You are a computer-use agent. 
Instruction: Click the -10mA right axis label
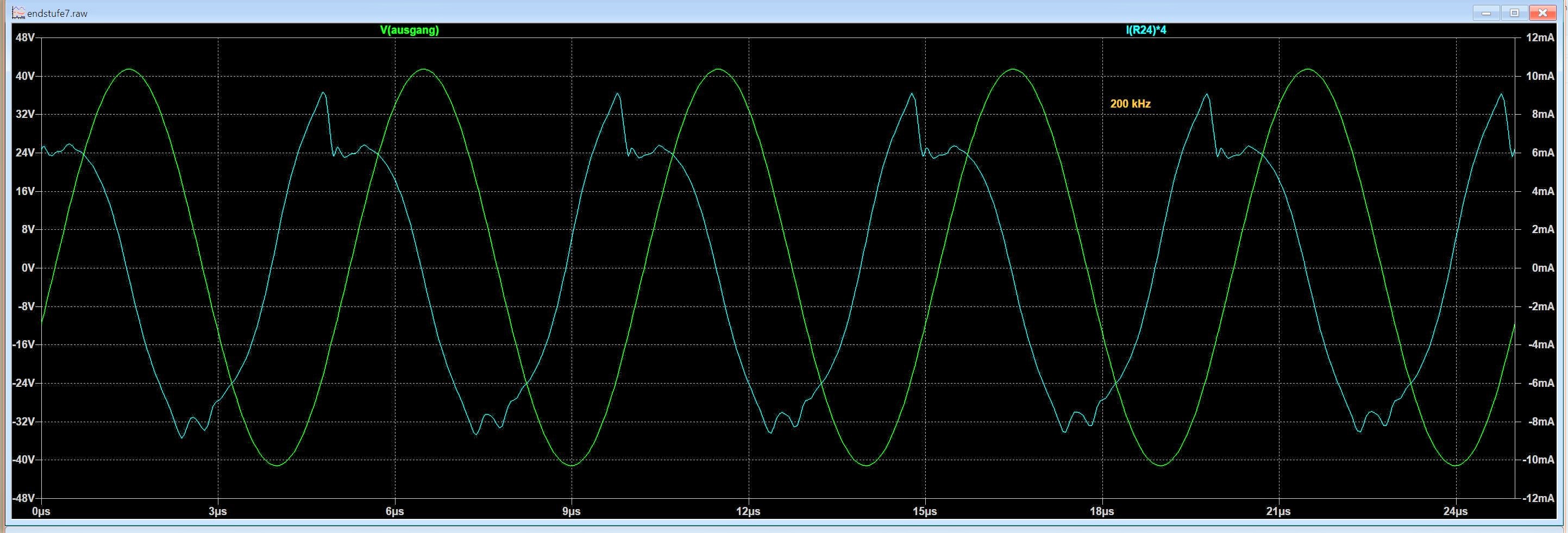point(1538,460)
